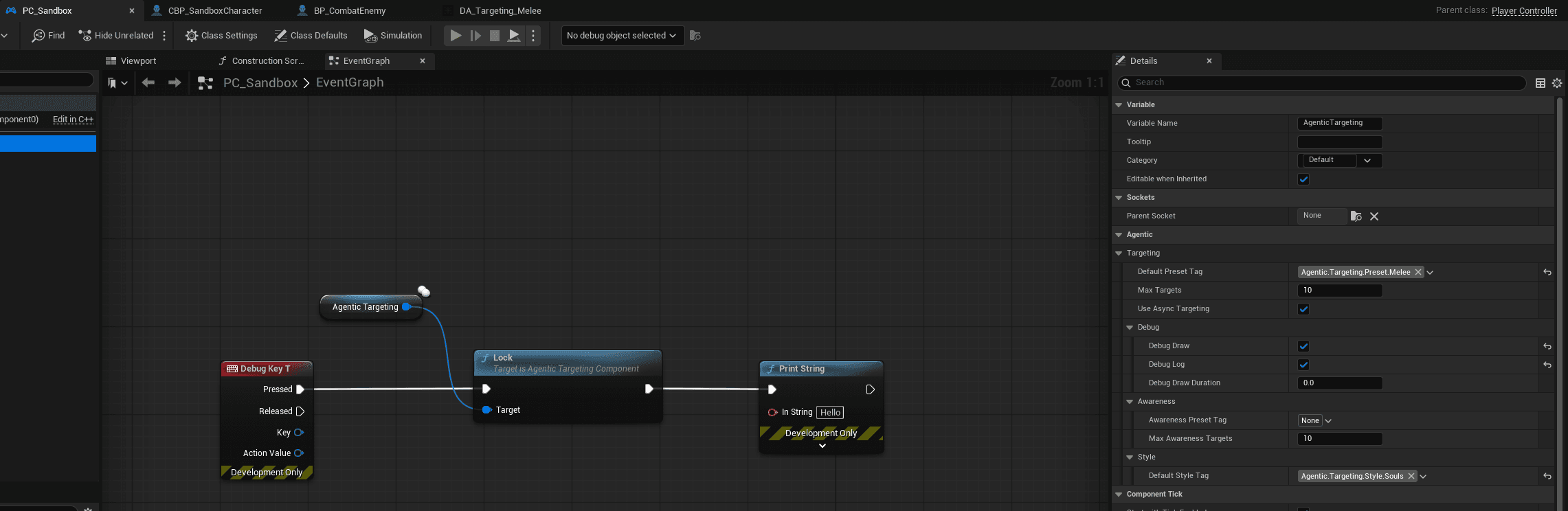1568x511 pixels.
Task: Open play options three-dot menu
Action: (533, 36)
